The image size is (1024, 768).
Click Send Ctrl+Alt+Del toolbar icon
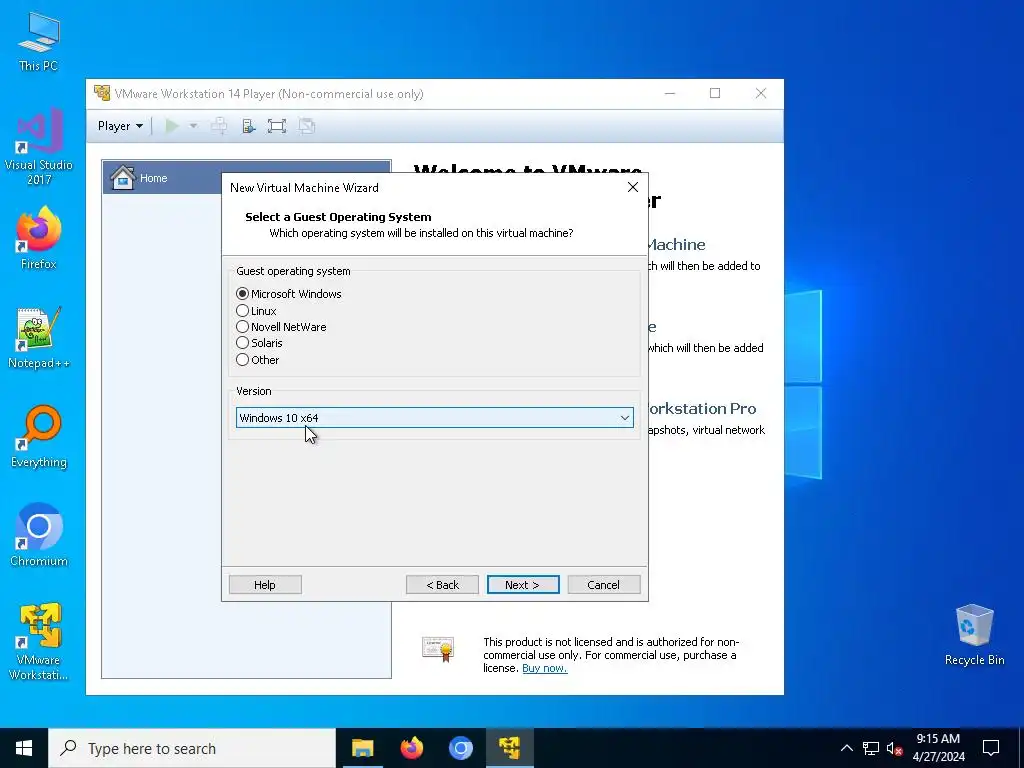[x=219, y=126]
